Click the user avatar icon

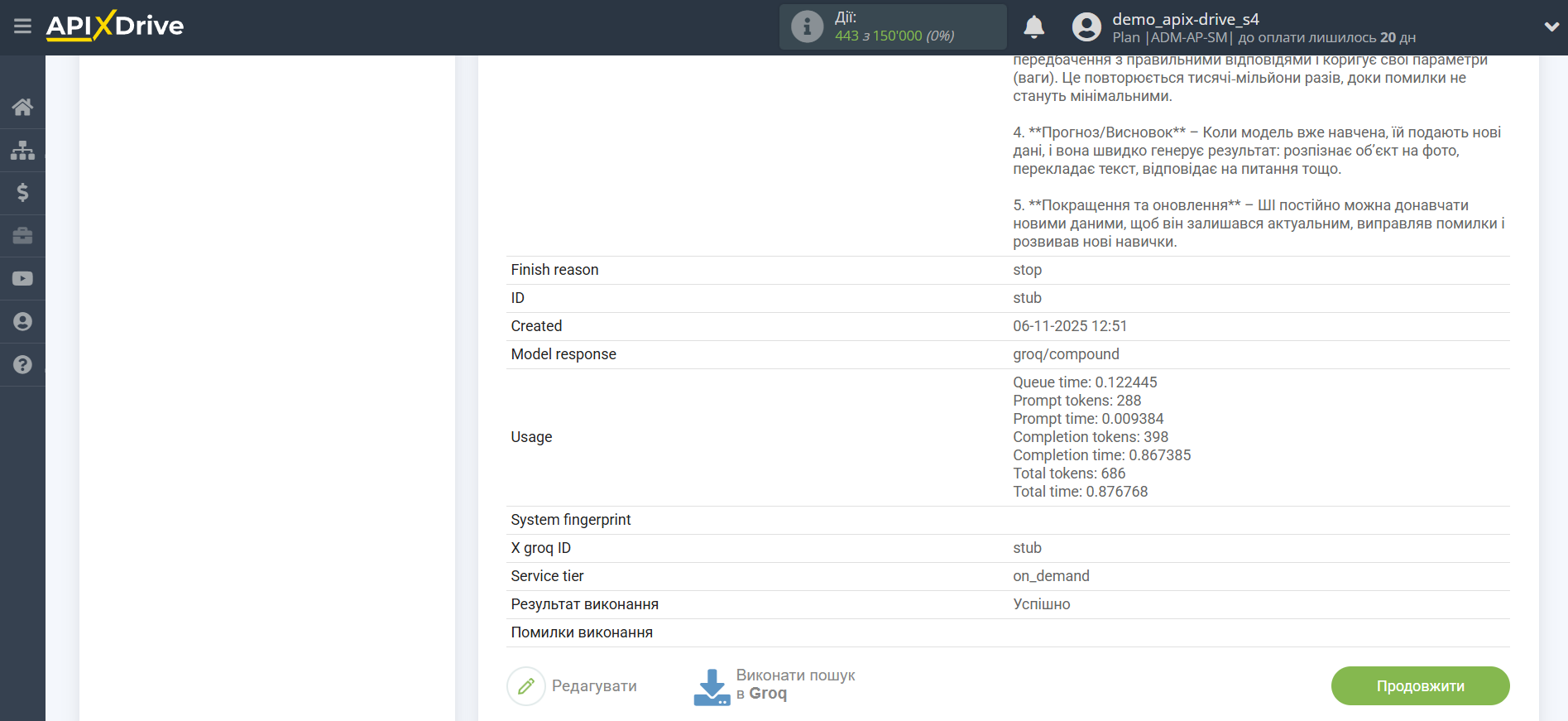[1086, 27]
